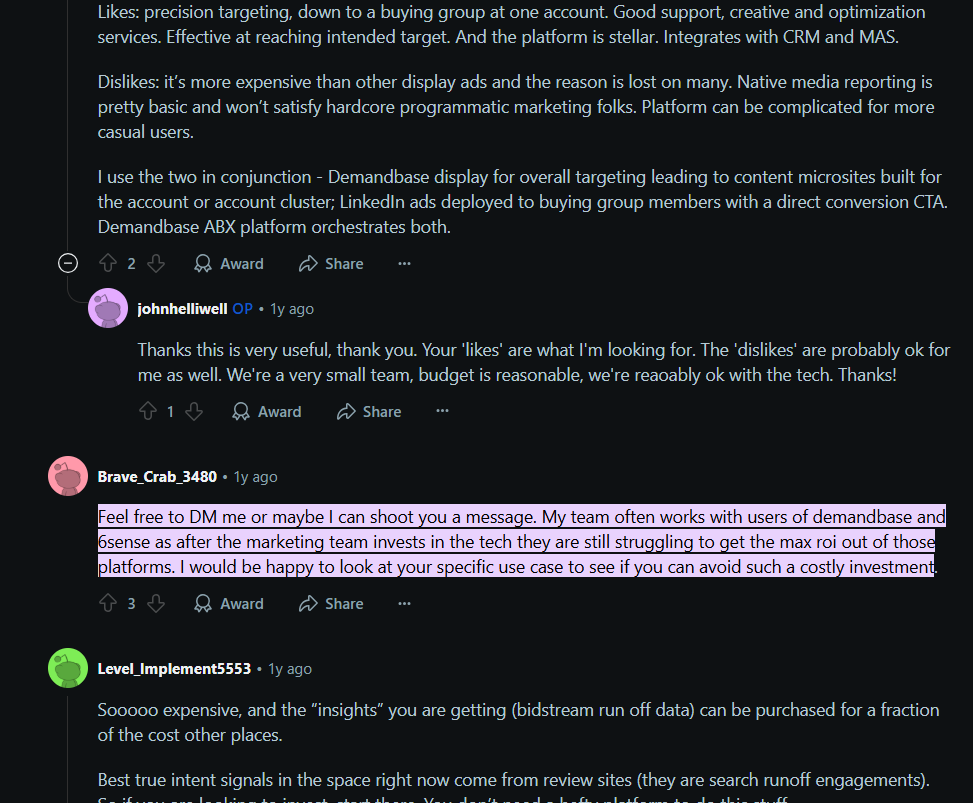The width and height of the screenshot is (973, 803).
Task: Downvote johnhelliwell's reply
Action: click(x=194, y=412)
